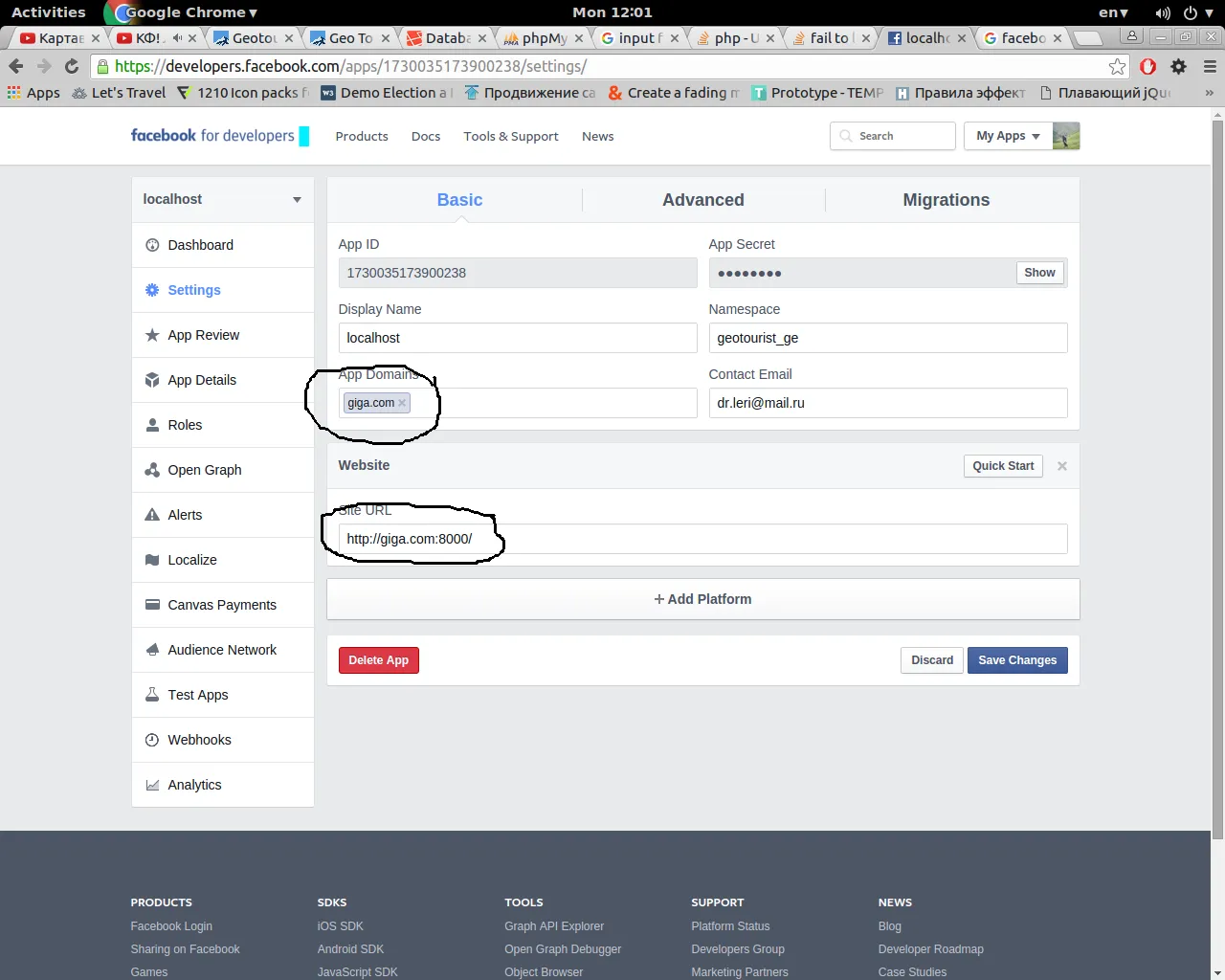The image size is (1225, 980).
Task: Click the facebook for developers logo
Action: tap(220, 136)
